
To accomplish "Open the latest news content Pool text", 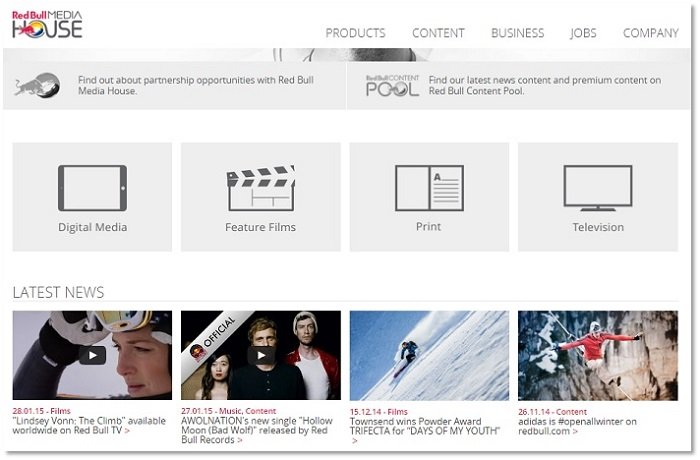I will coord(545,85).
